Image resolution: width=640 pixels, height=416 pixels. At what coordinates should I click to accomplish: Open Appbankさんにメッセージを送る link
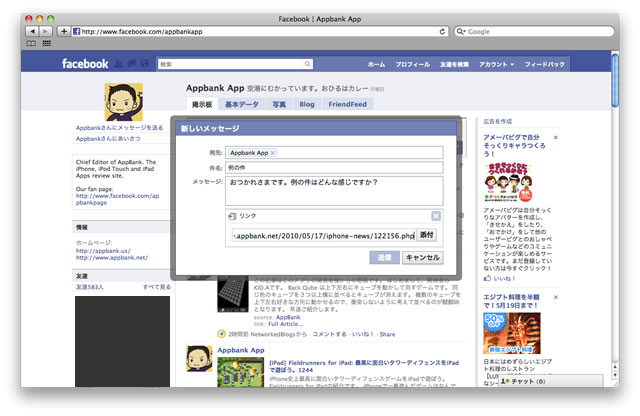pyautogui.click(x=120, y=128)
